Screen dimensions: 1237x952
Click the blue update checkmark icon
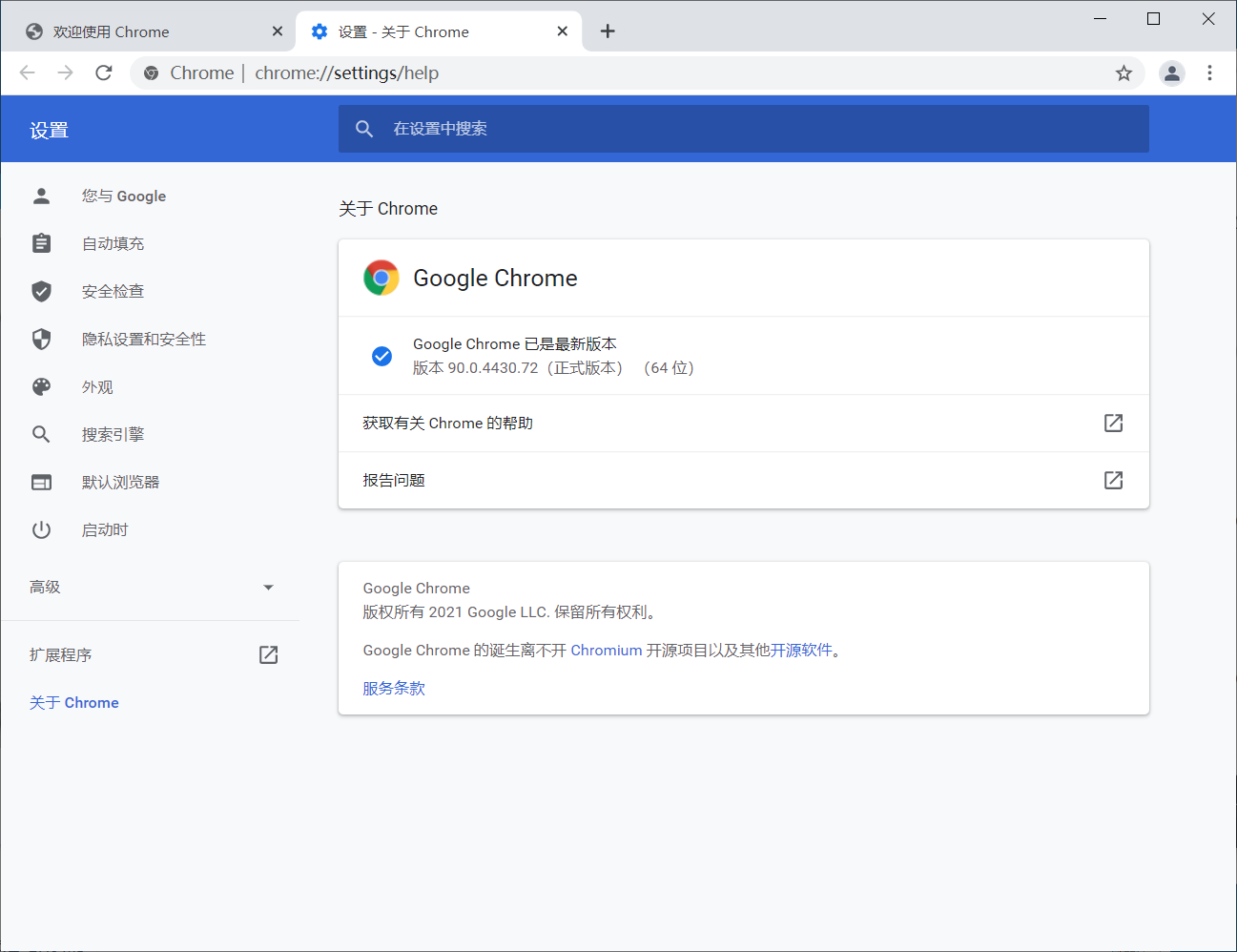[x=381, y=356]
